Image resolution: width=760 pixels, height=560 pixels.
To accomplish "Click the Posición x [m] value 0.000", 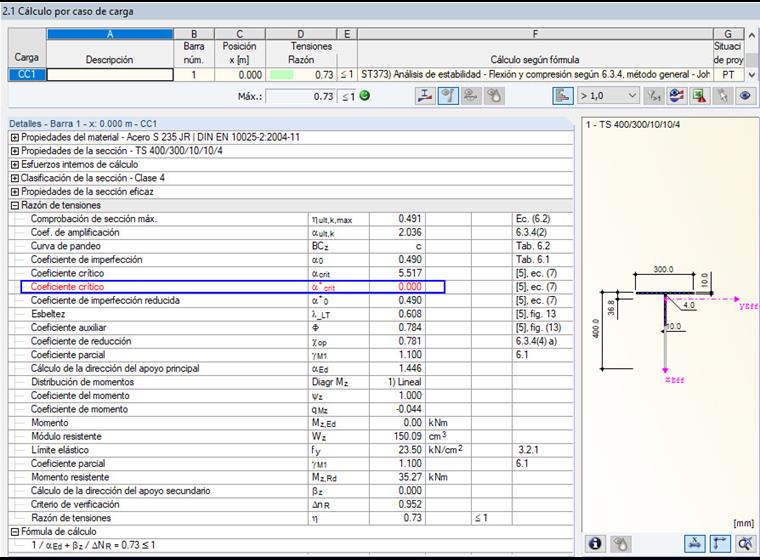I will coord(239,75).
